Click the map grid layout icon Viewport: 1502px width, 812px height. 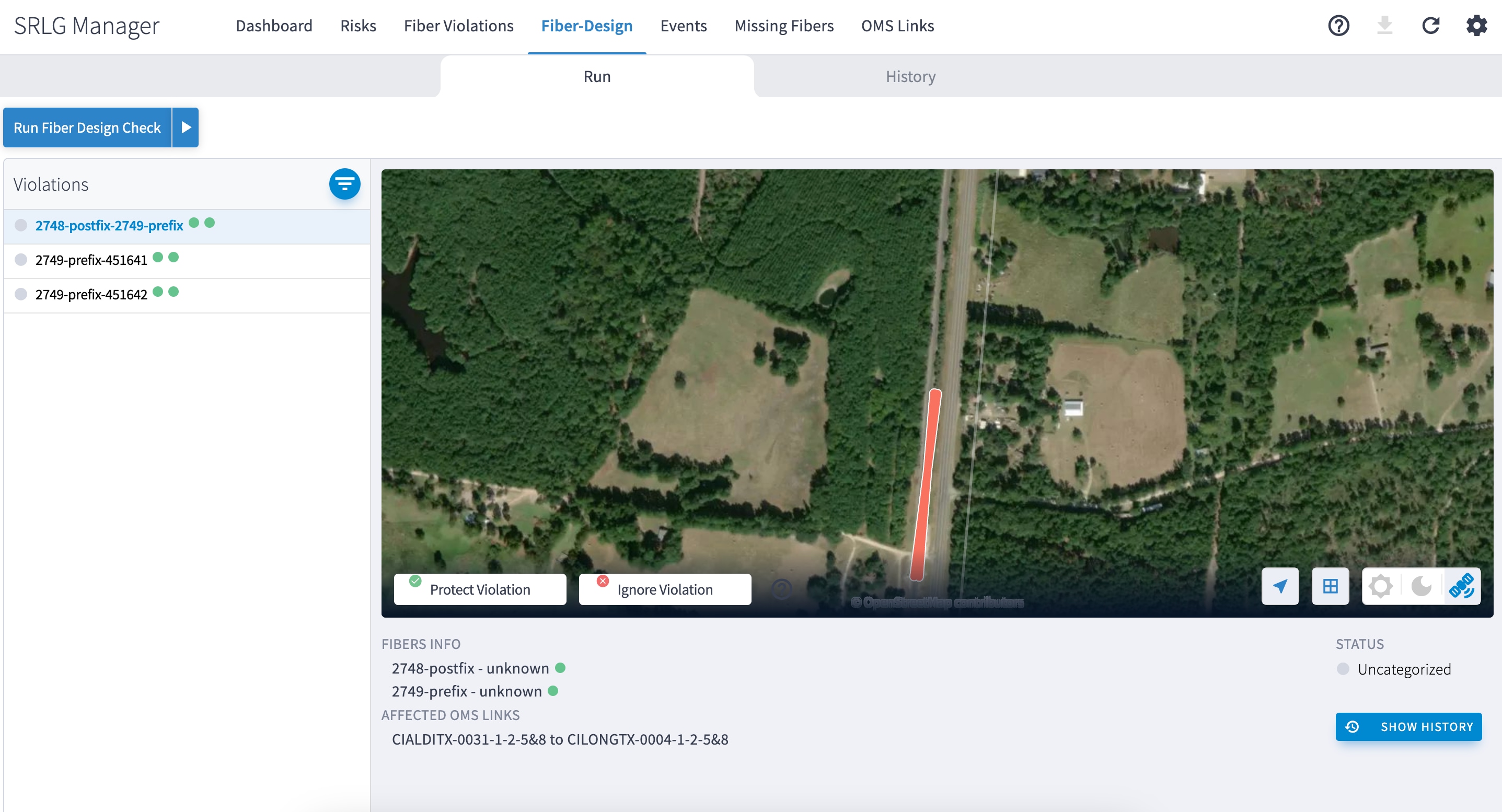1331,586
